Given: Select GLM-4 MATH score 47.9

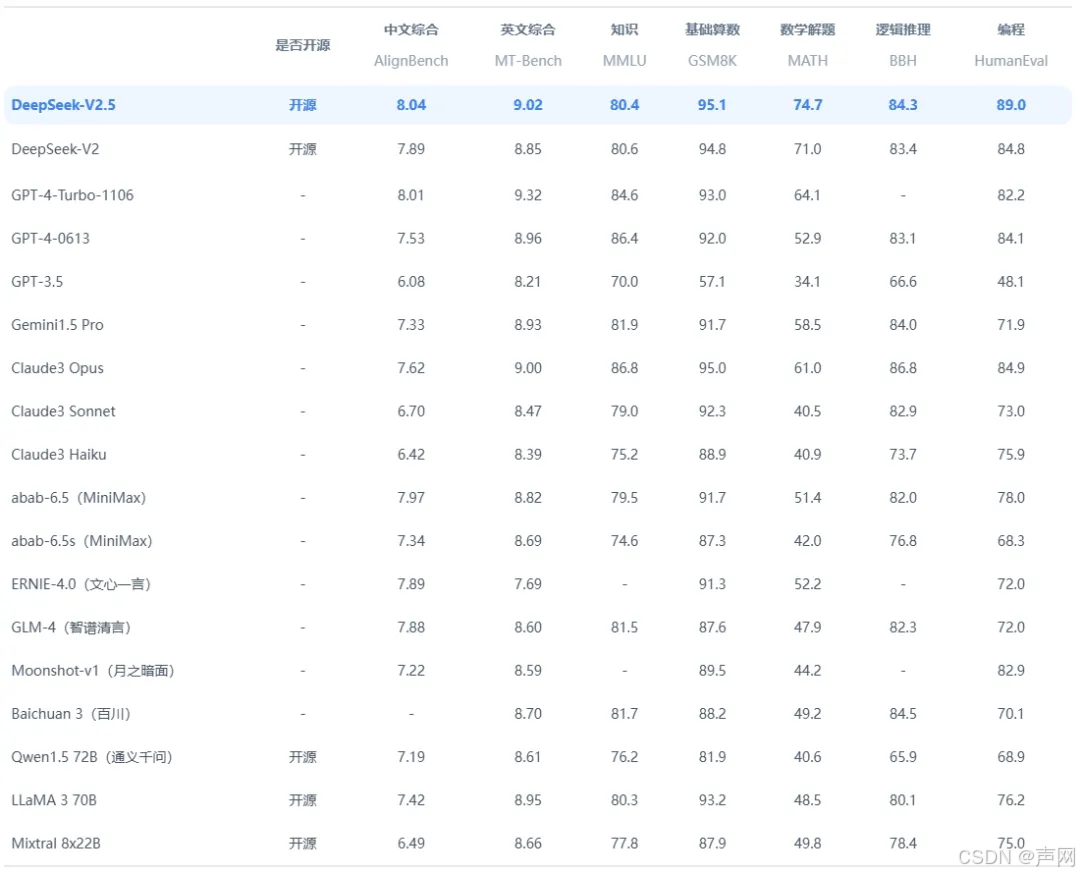Looking at the screenshot, I should [808, 627].
